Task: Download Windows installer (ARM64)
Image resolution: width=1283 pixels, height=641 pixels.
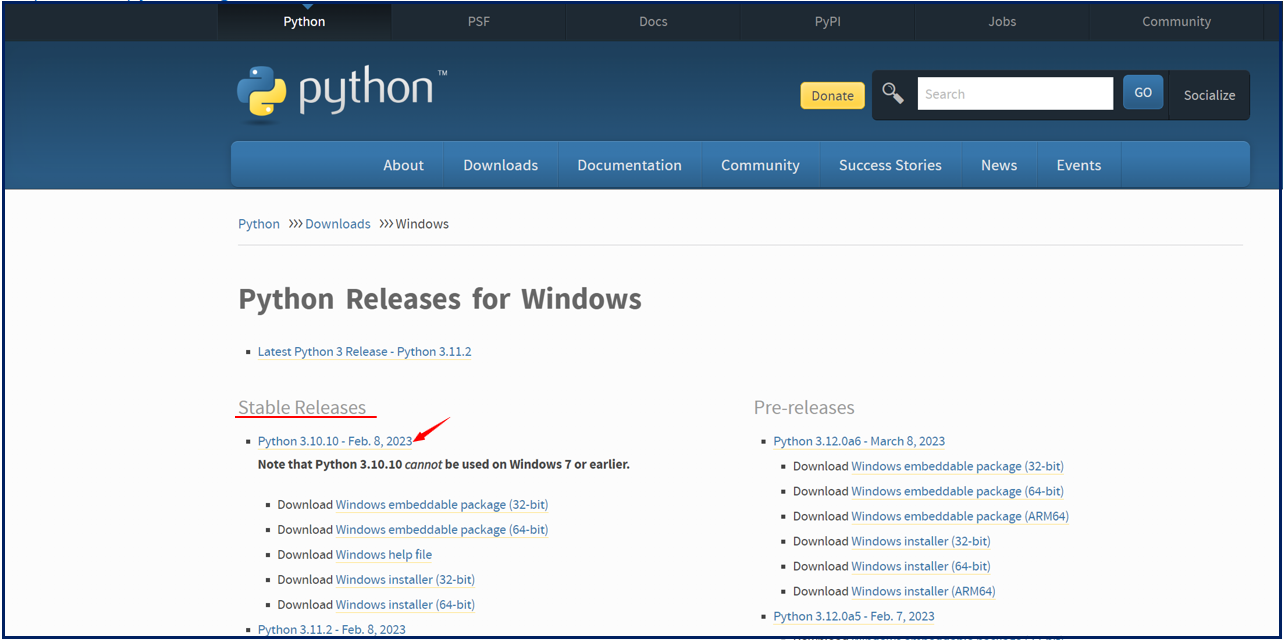Action: 924,592
